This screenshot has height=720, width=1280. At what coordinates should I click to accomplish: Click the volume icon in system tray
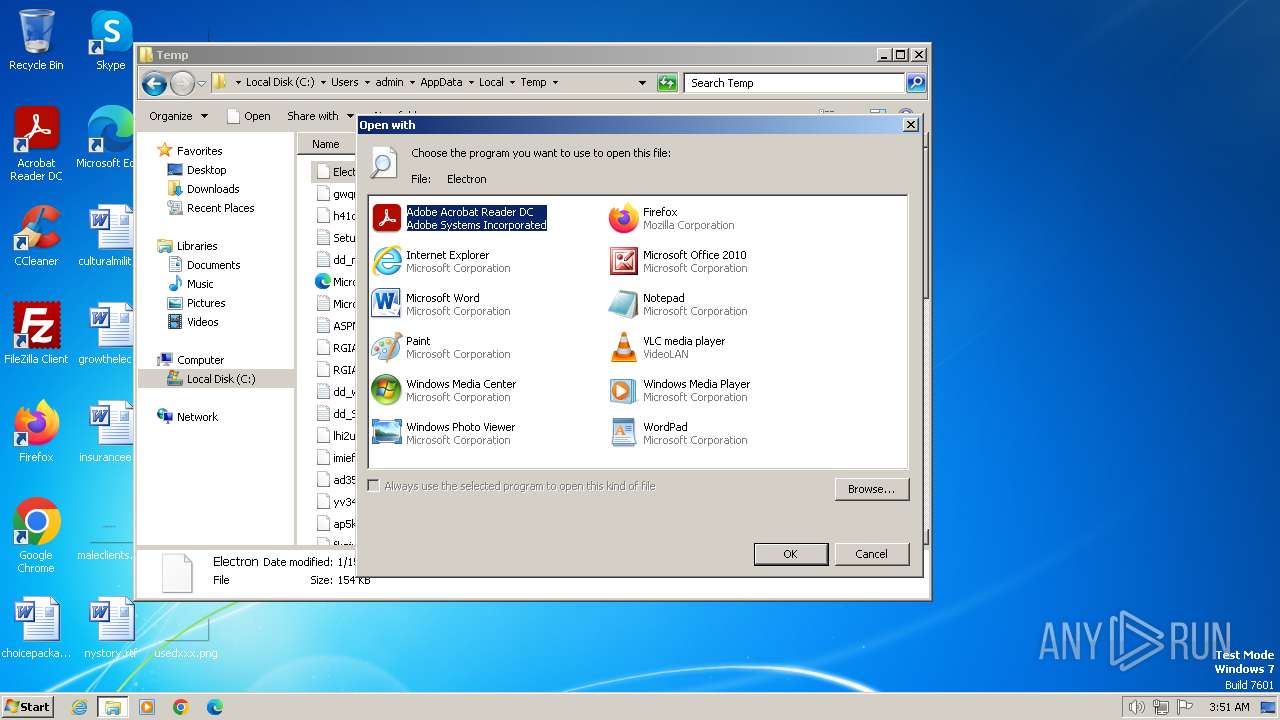(x=1136, y=707)
